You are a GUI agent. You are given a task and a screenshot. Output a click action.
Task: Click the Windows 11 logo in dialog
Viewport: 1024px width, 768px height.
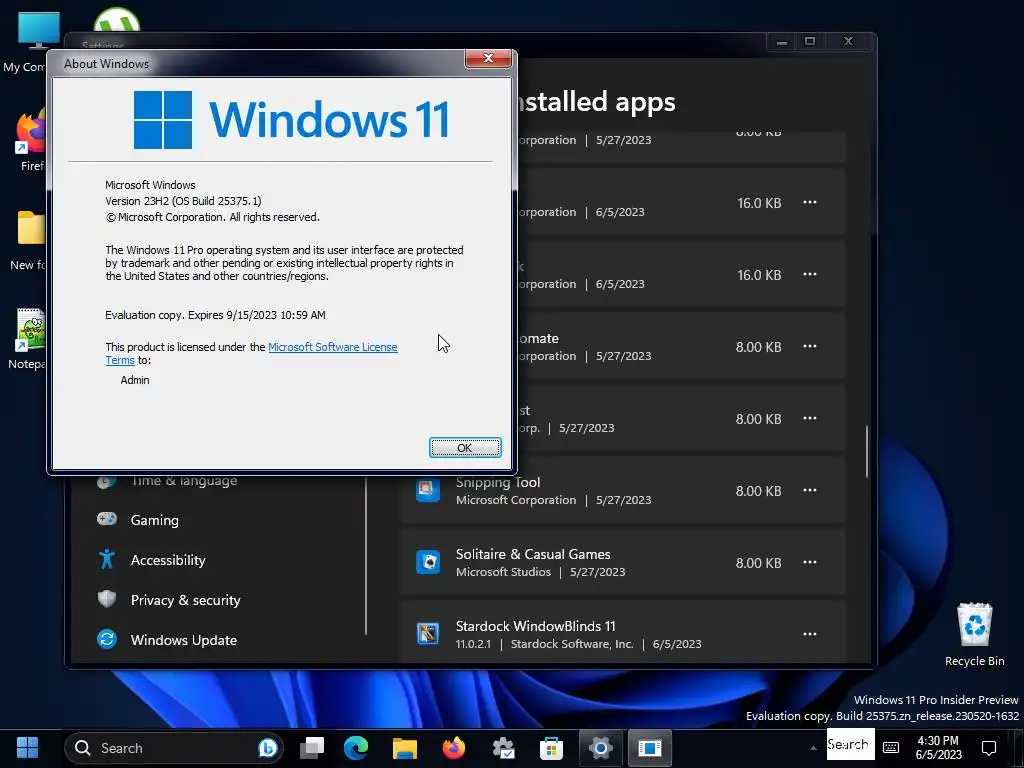pos(291,120)
